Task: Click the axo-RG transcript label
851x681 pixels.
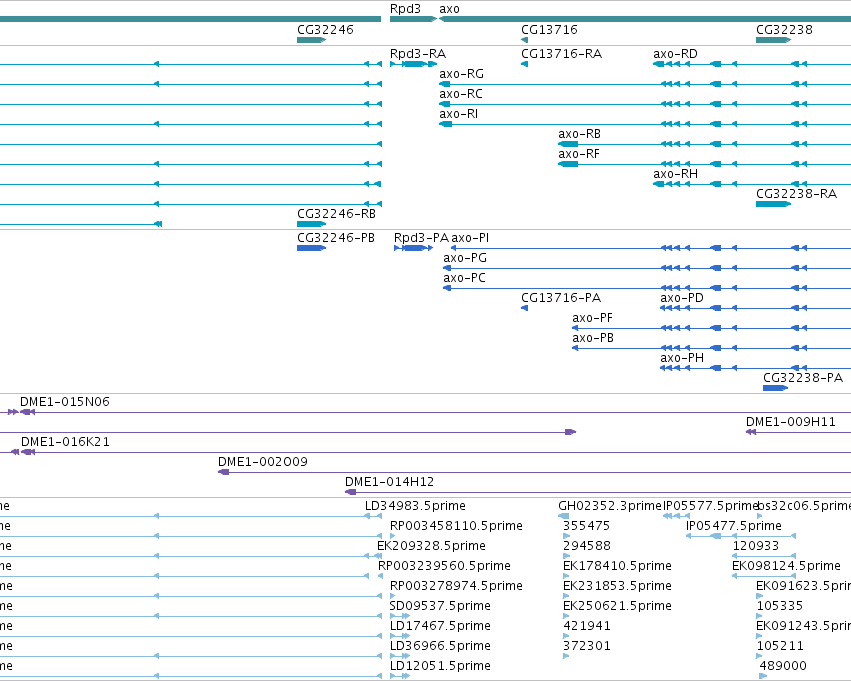Action: (x=461, y=74)
